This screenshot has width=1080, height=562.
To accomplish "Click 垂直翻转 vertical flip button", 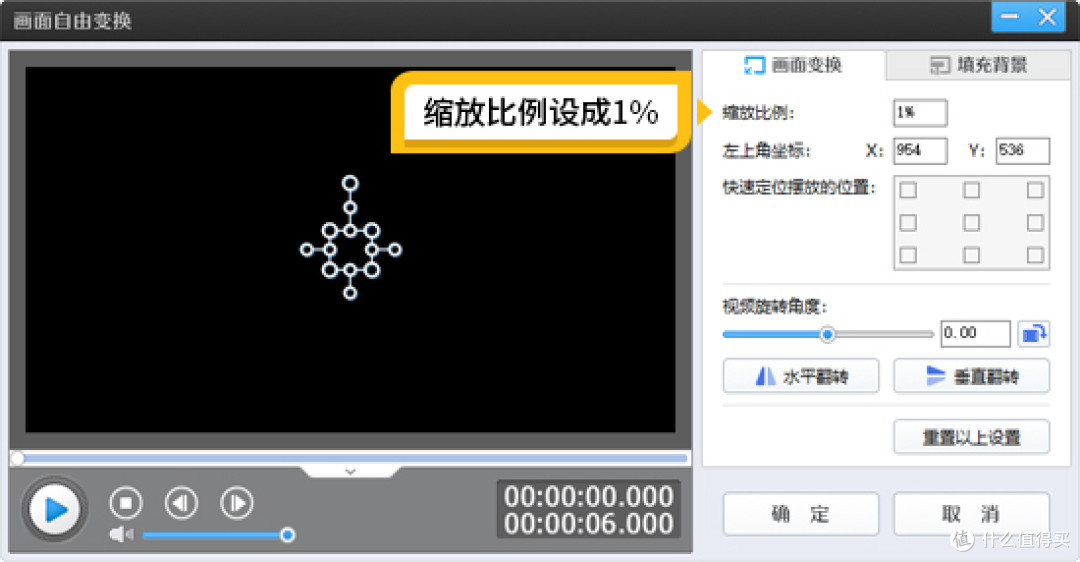I will [971, 376].
